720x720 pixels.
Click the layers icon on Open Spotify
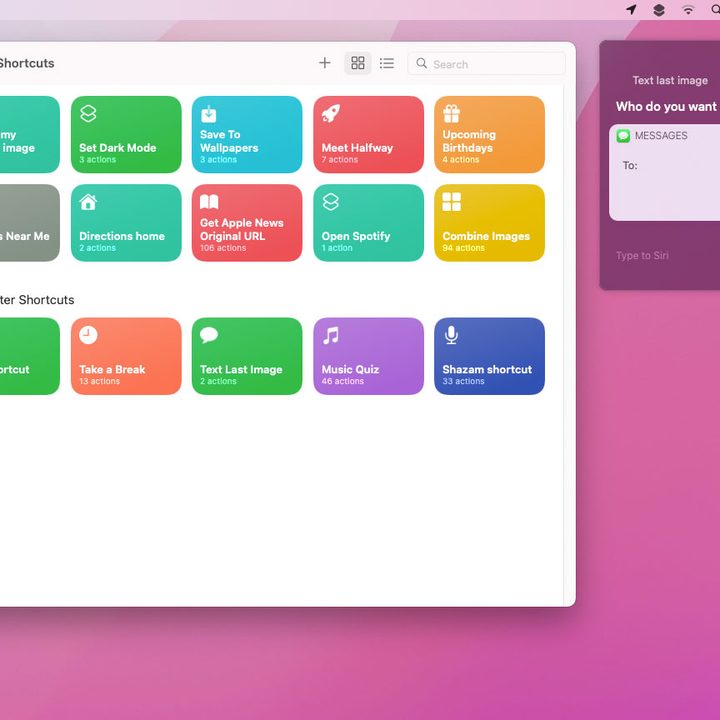[331, 202]
